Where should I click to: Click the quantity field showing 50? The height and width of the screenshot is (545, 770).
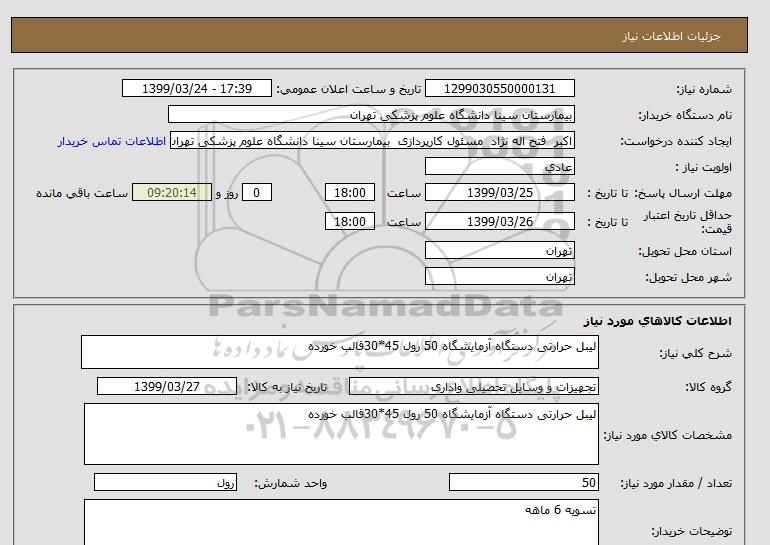523,482
